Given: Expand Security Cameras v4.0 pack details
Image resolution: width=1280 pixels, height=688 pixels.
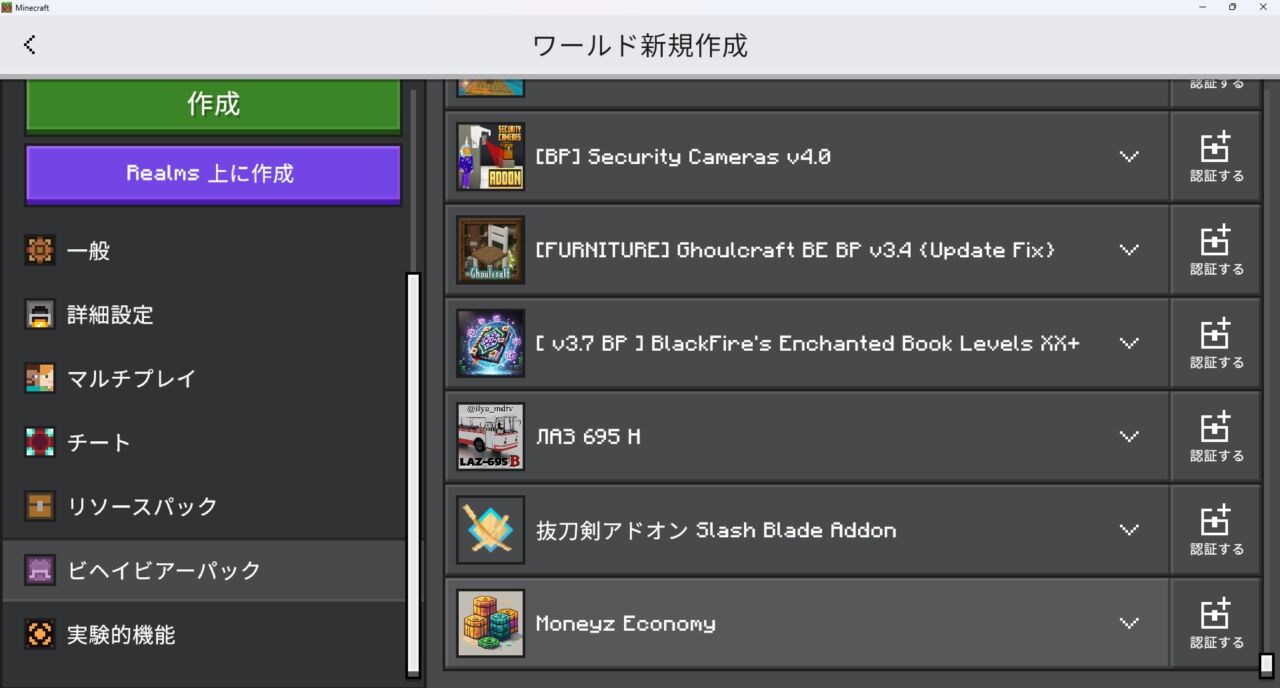Looking at the screenshot, I should [1129, 157].
